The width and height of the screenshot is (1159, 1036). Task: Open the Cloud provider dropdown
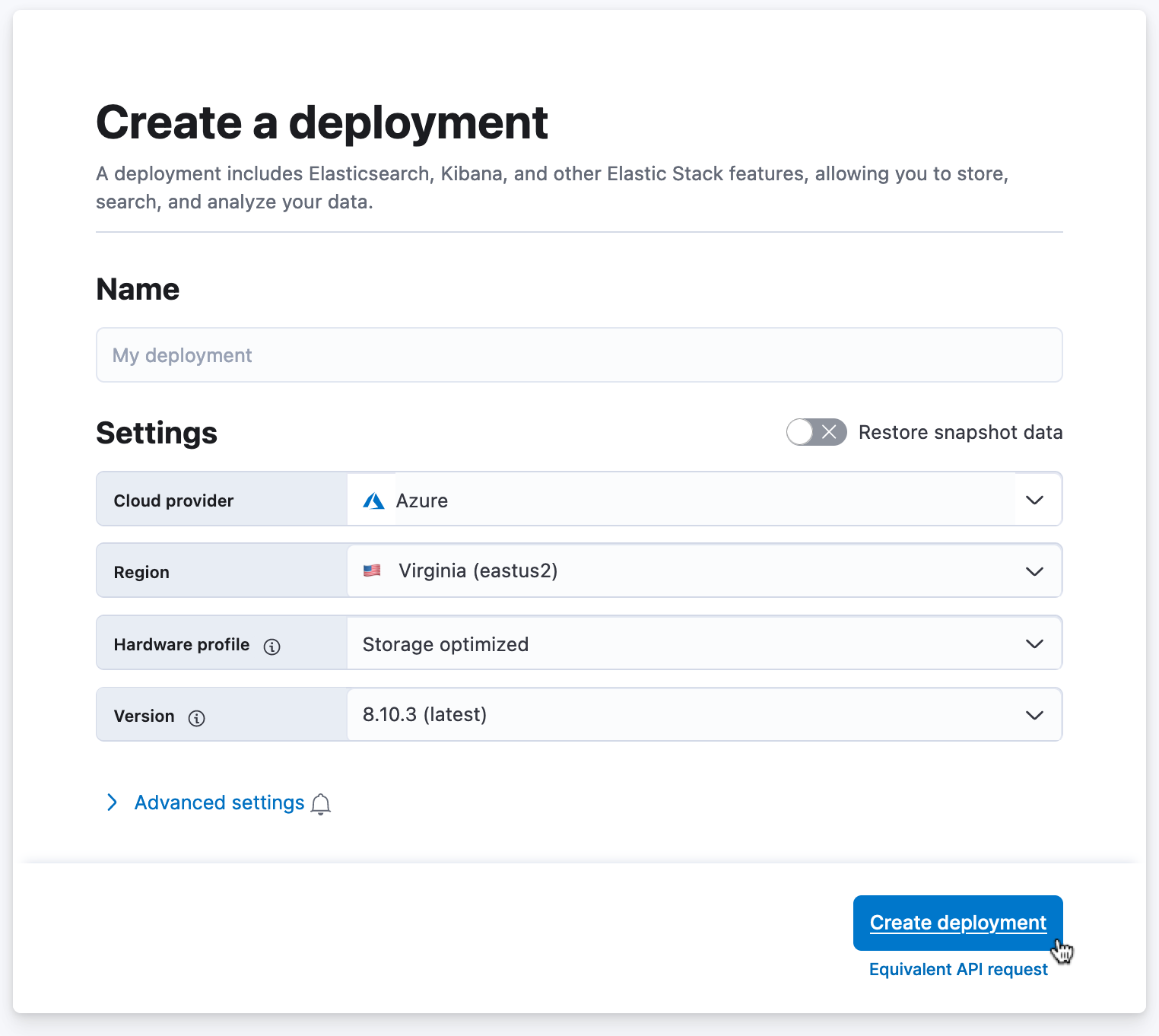(x=1034, y=500)
